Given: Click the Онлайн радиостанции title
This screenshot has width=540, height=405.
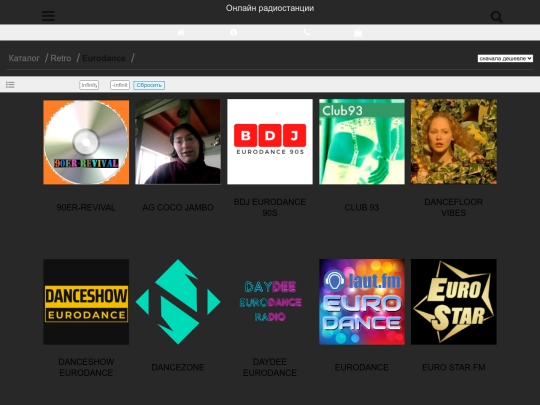Looking at the screenshot, I should point(270,8).
